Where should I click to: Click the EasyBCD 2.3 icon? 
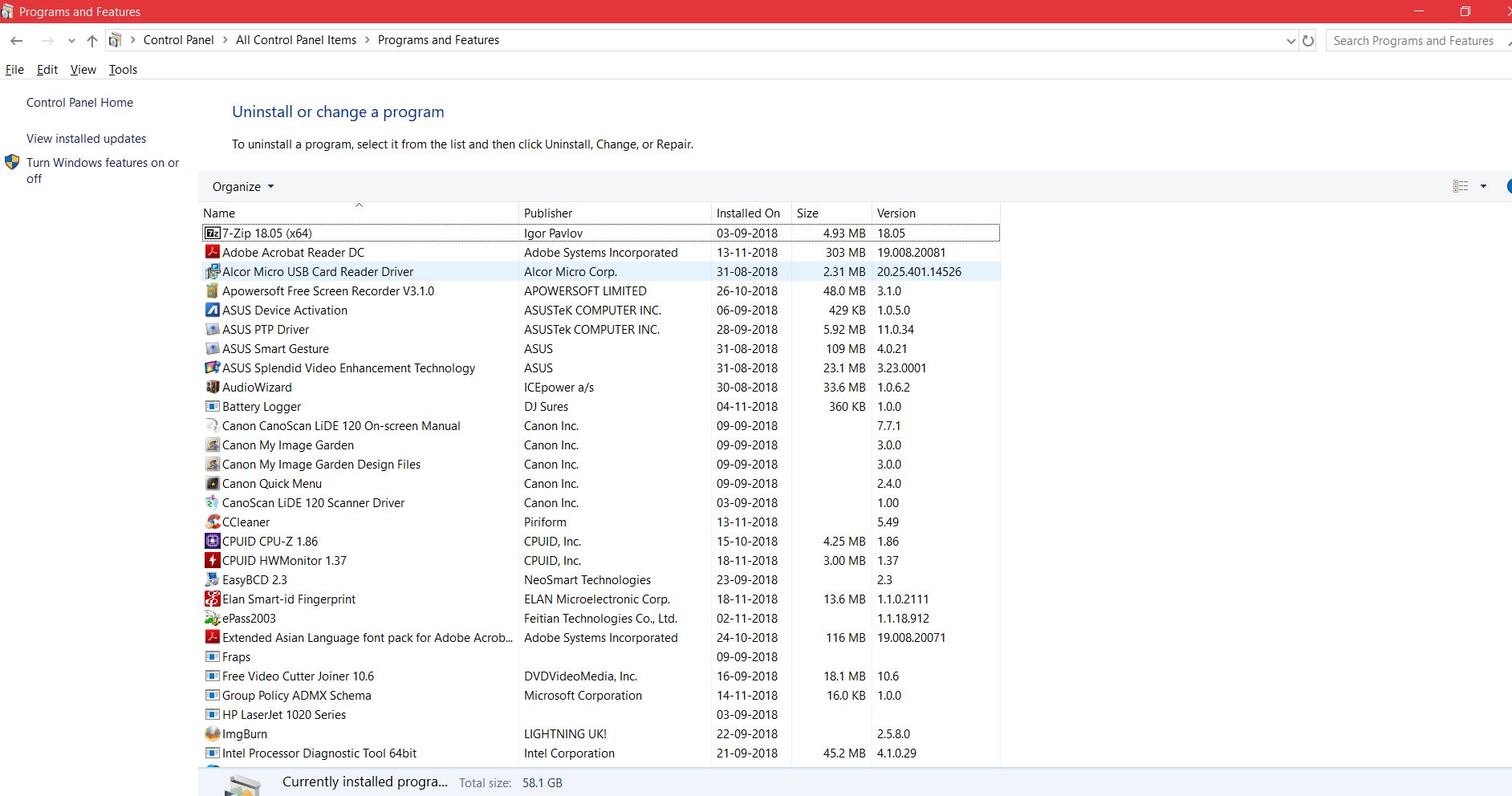213,579
